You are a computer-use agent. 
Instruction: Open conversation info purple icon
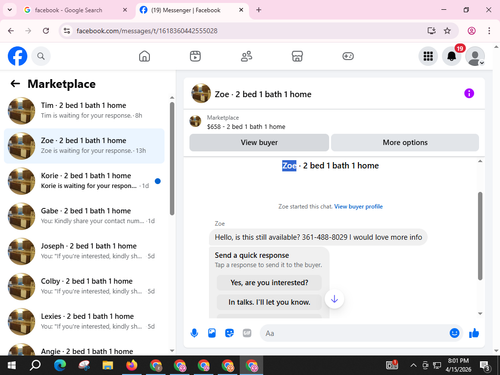click(x=469, y=93)
